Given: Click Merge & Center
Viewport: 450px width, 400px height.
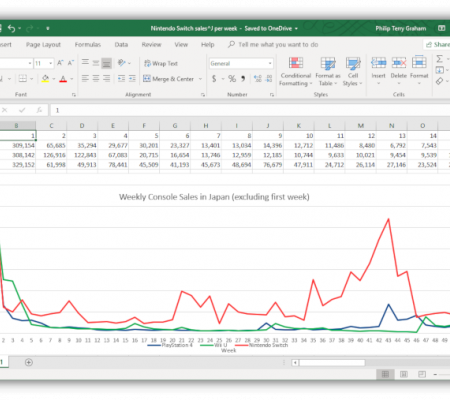Looking at the screenshot, I should (x=169, y=79).
